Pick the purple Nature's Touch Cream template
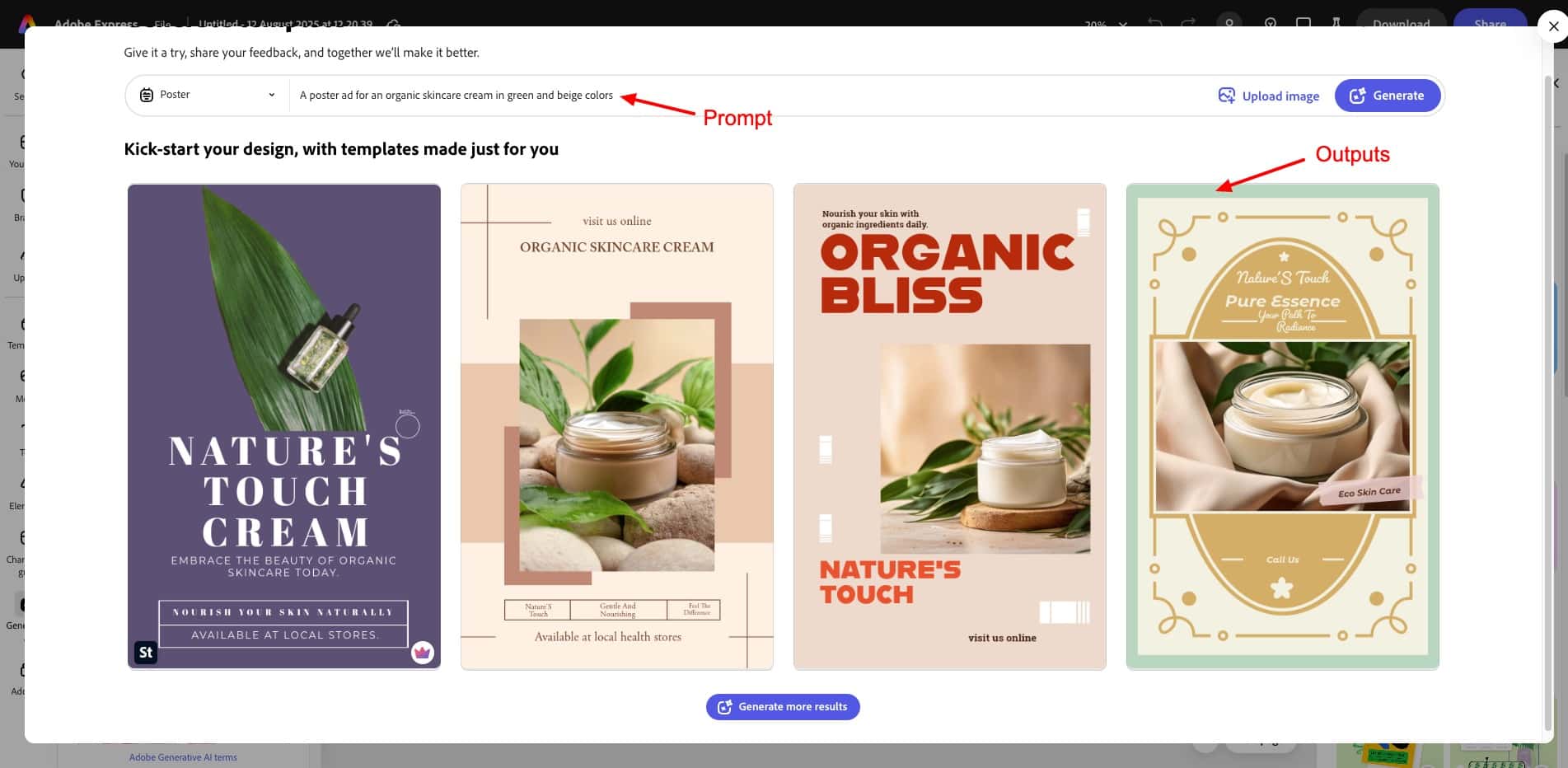Image resolution: width=1568 pixels, height=768 pixels. [283, 426]
